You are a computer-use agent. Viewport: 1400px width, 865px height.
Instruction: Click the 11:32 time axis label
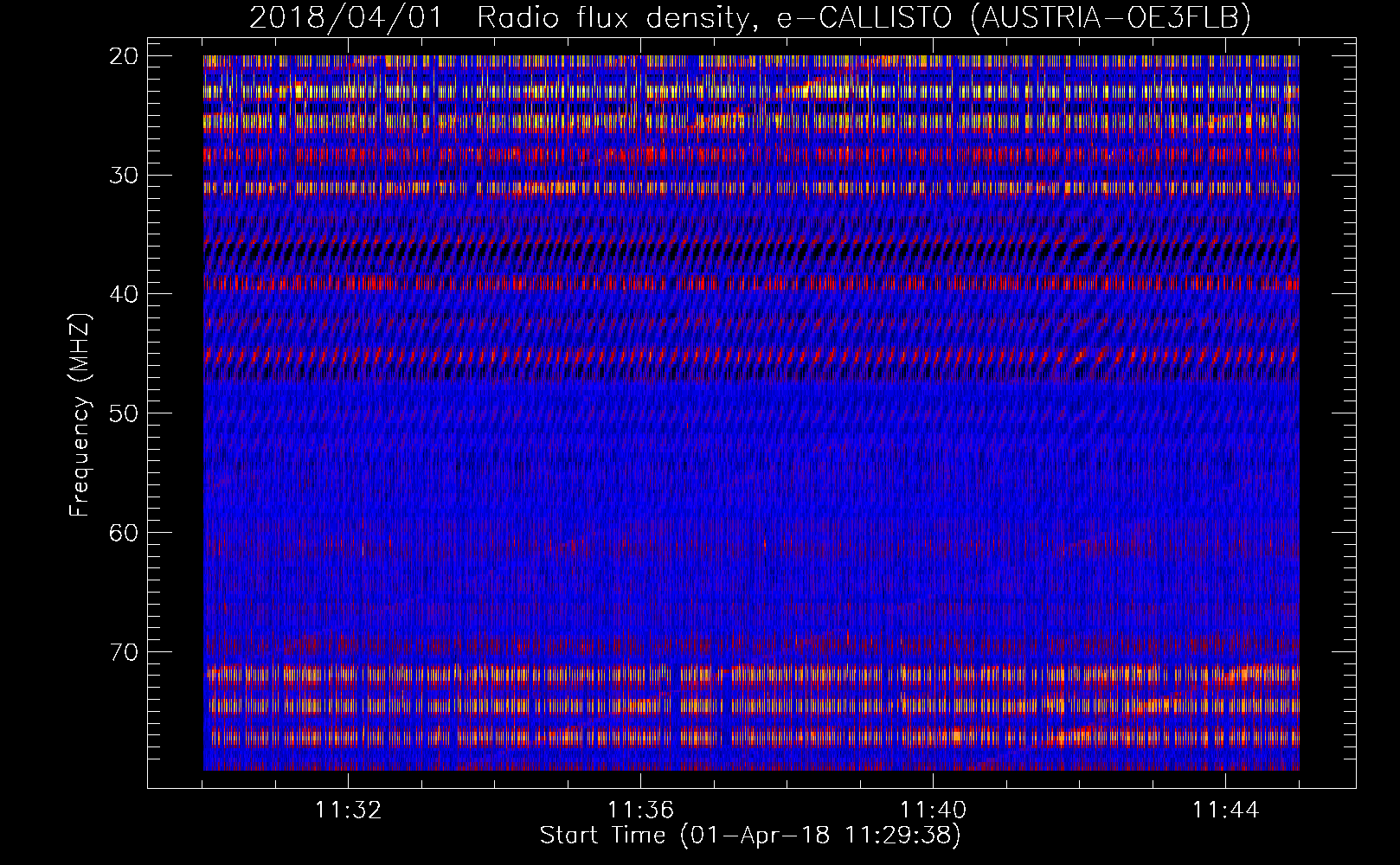coord(348,811)
